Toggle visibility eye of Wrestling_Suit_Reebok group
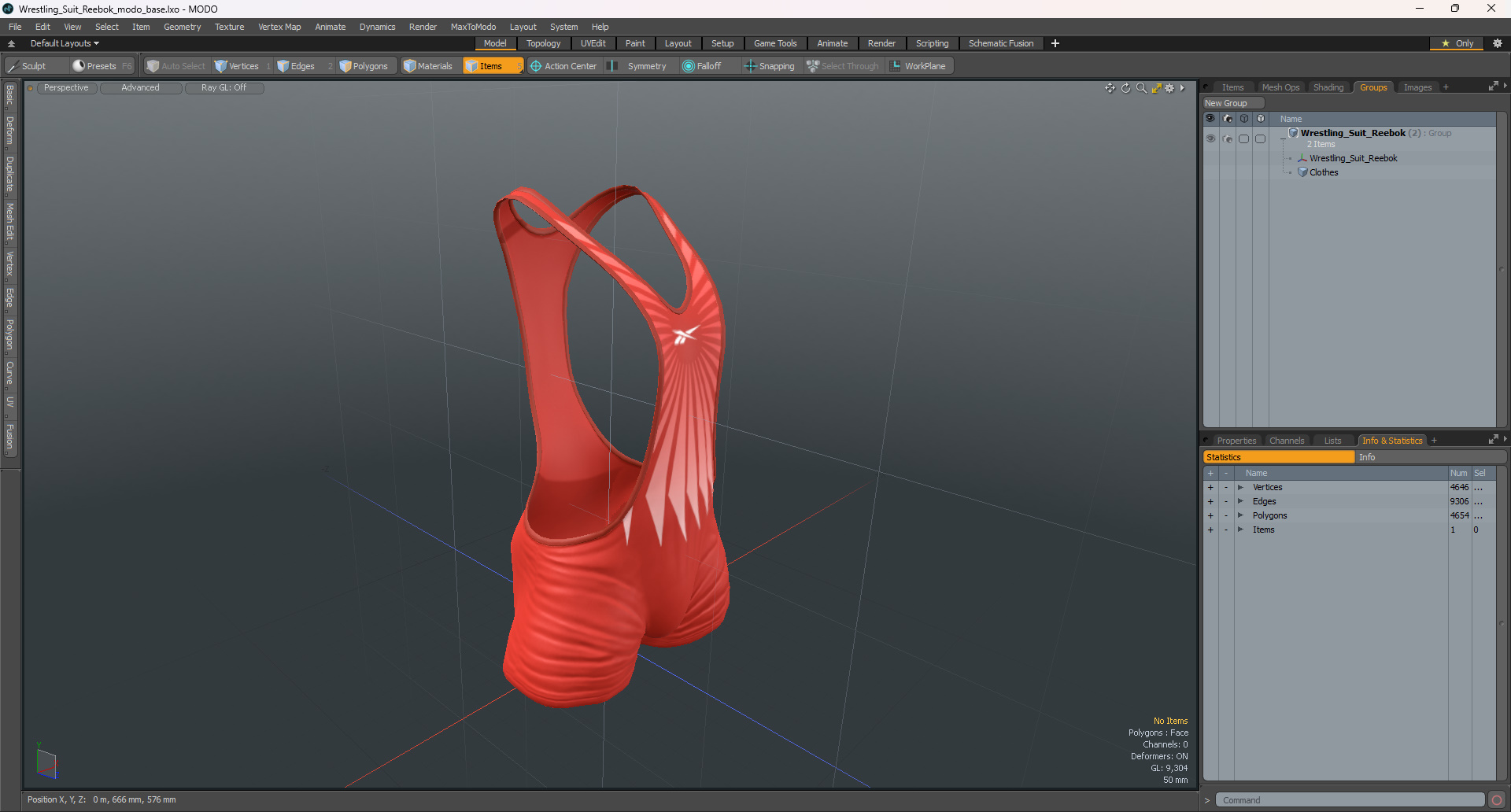 click(x=1210, y=138)
